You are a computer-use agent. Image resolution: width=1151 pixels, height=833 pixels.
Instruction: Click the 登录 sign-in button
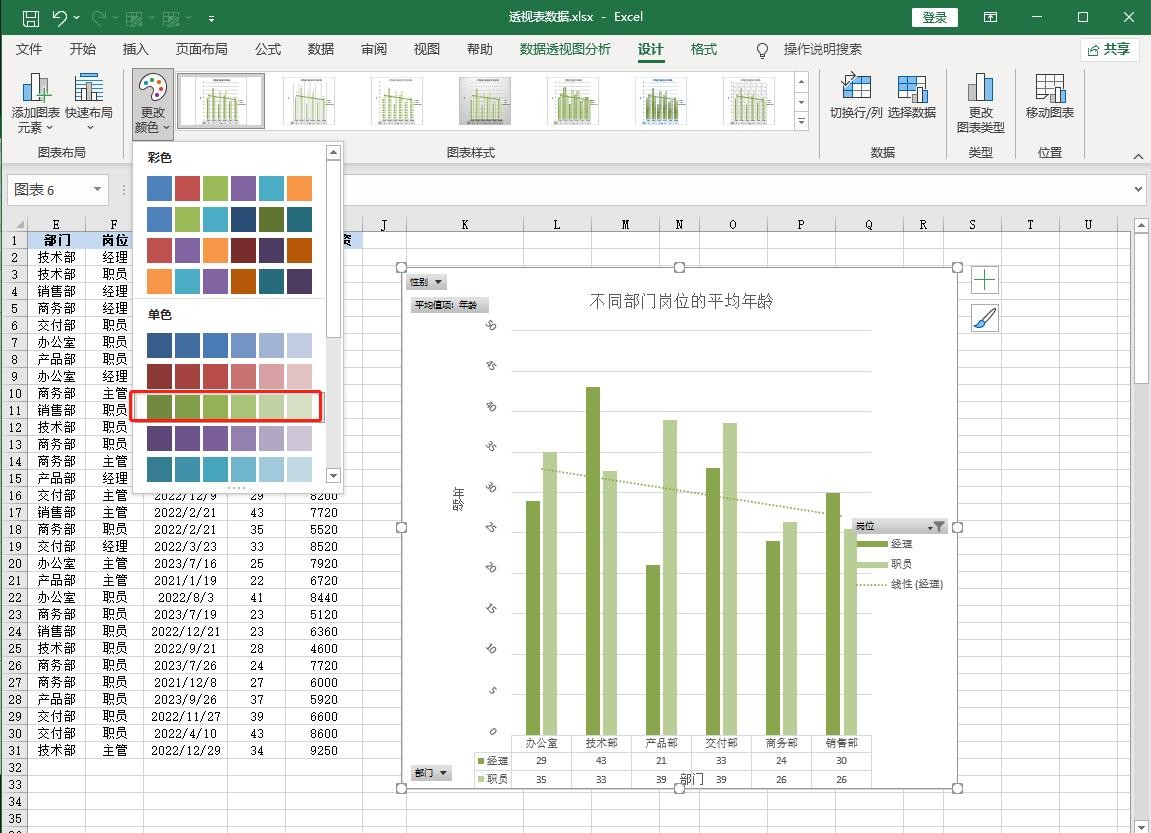(x=934, y=17)
